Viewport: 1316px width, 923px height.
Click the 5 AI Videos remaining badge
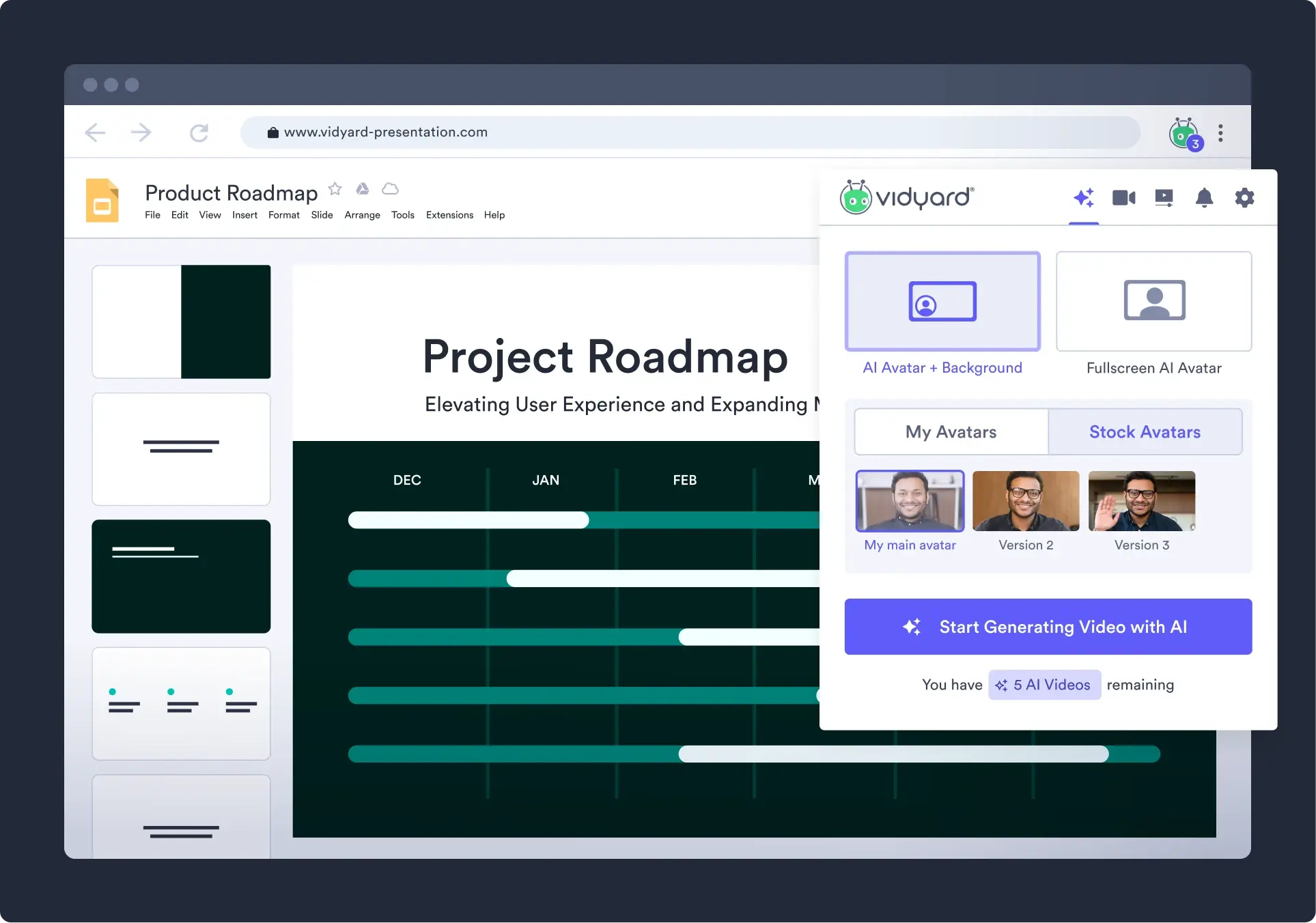click(x=1044, y=685)
